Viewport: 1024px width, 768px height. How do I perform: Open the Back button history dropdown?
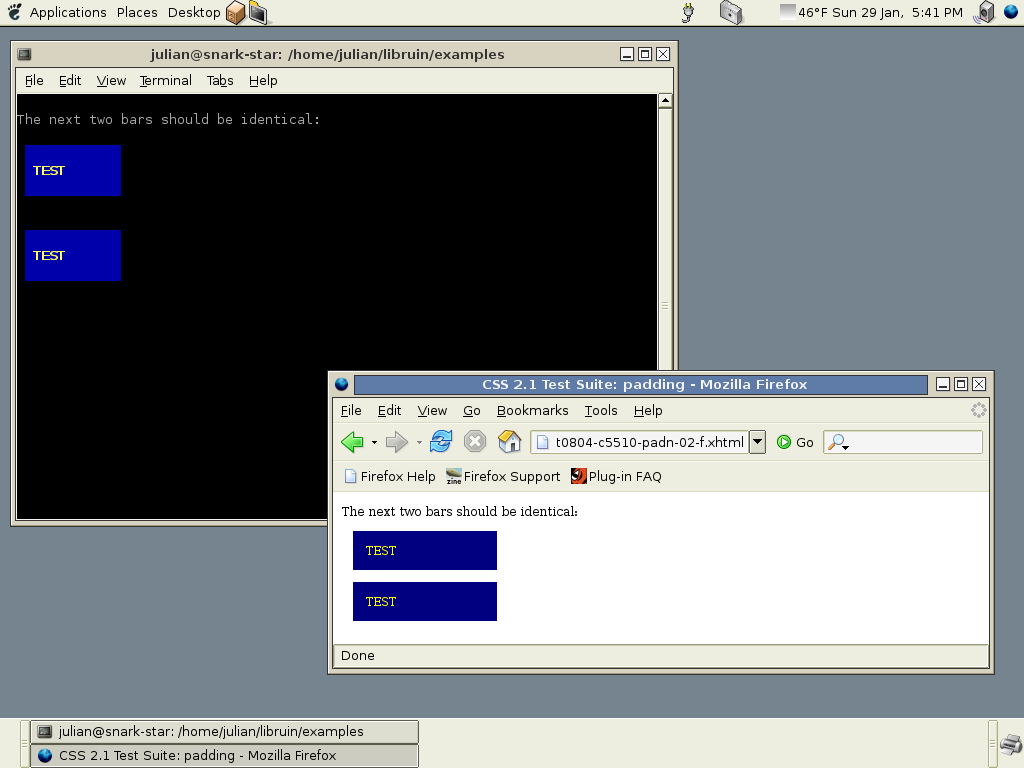pos(374,442)
